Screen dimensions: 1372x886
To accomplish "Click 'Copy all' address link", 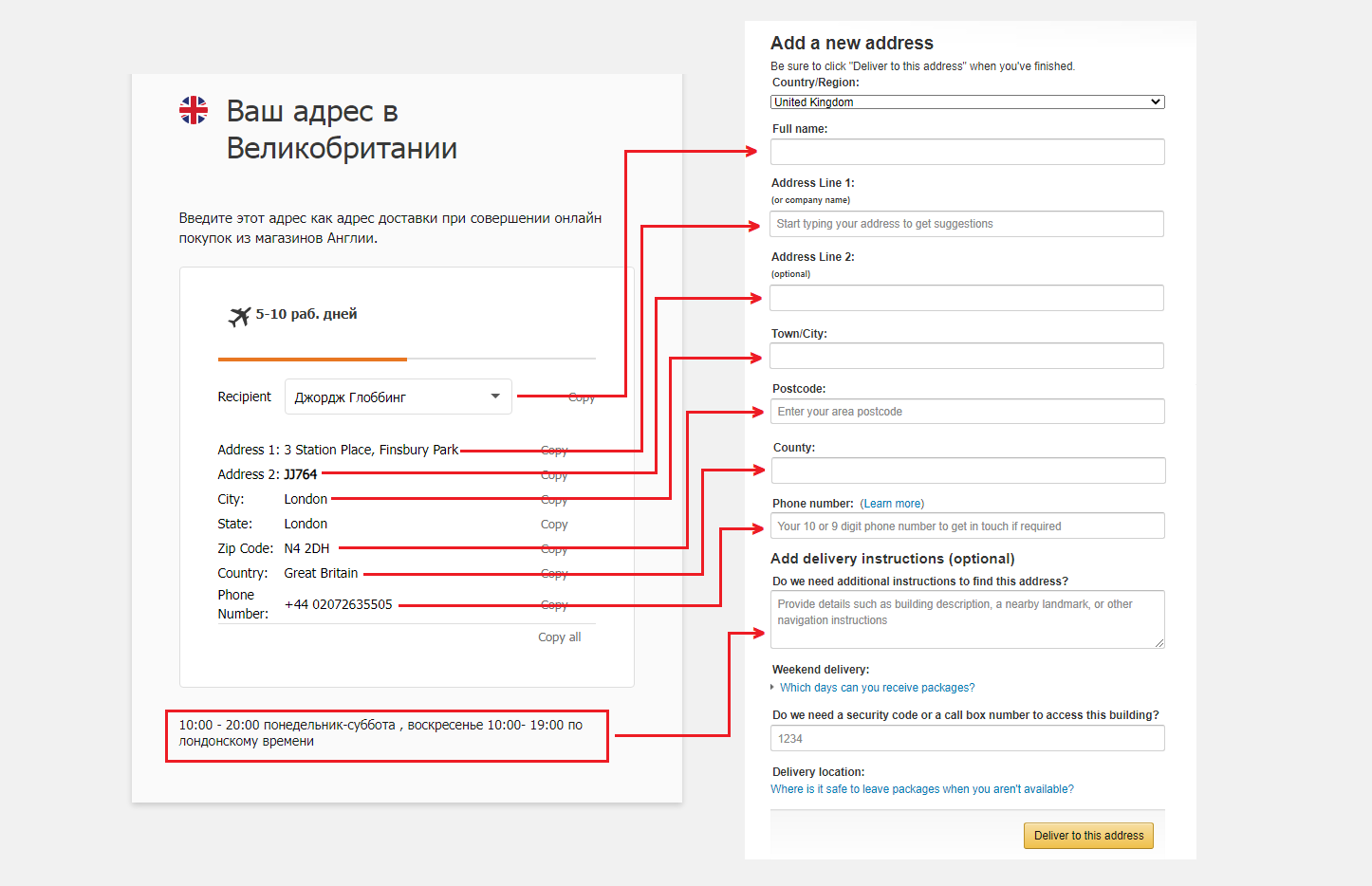I will click(559, 637).
